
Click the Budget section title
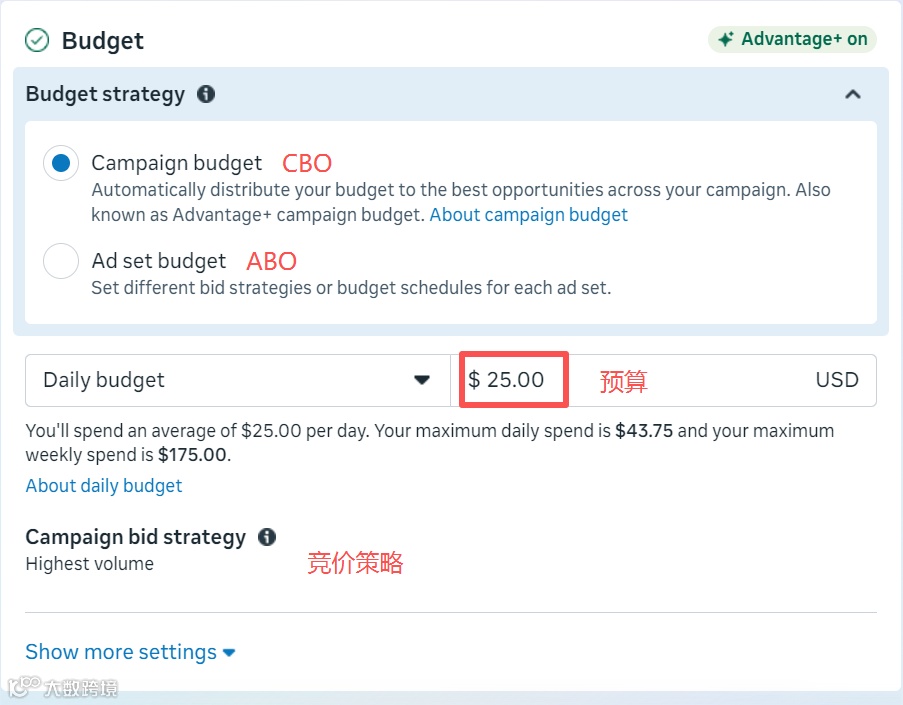tap(103, 41)
